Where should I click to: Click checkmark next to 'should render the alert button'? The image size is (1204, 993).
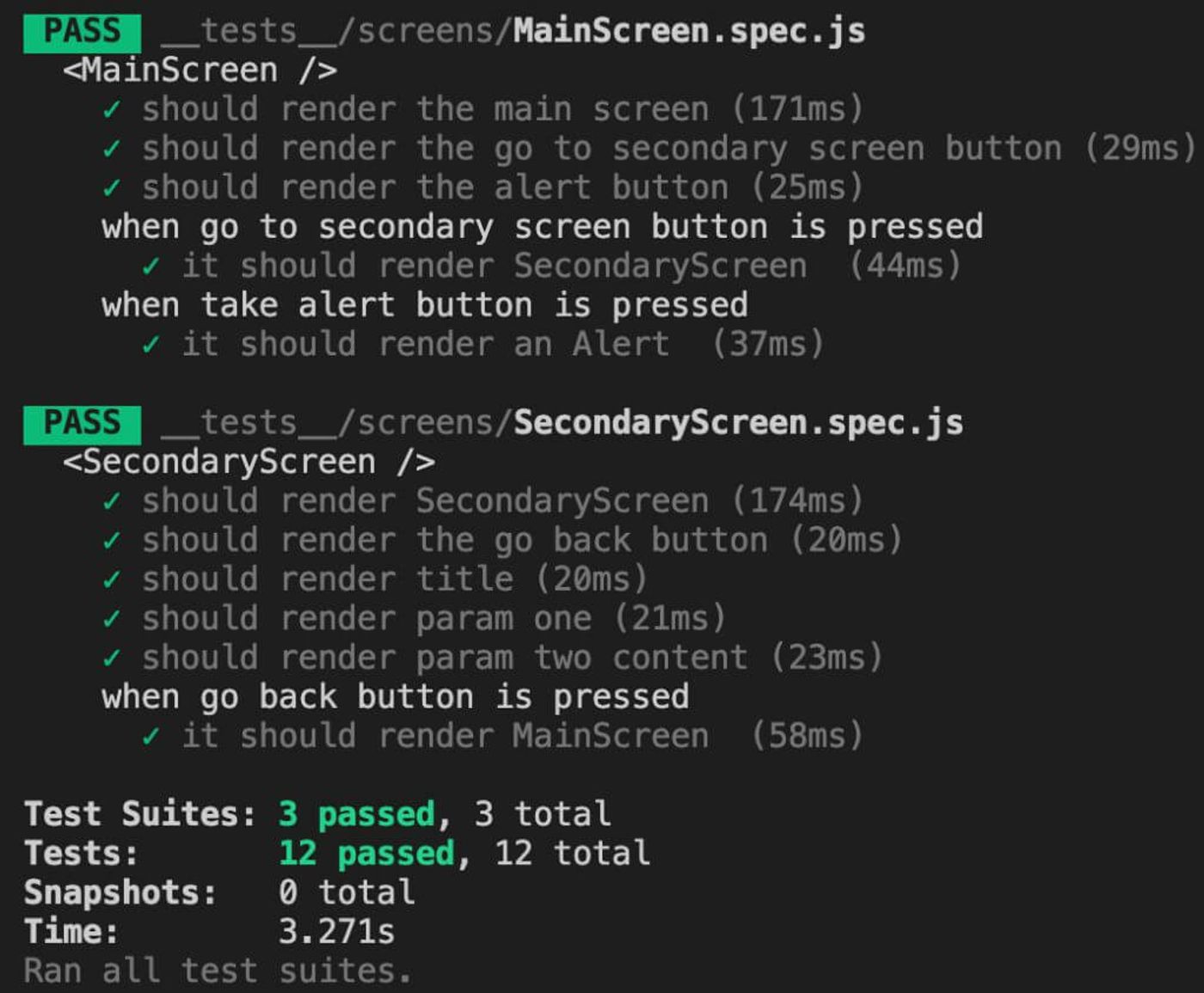pyautogui.click(x=111, y=188)
